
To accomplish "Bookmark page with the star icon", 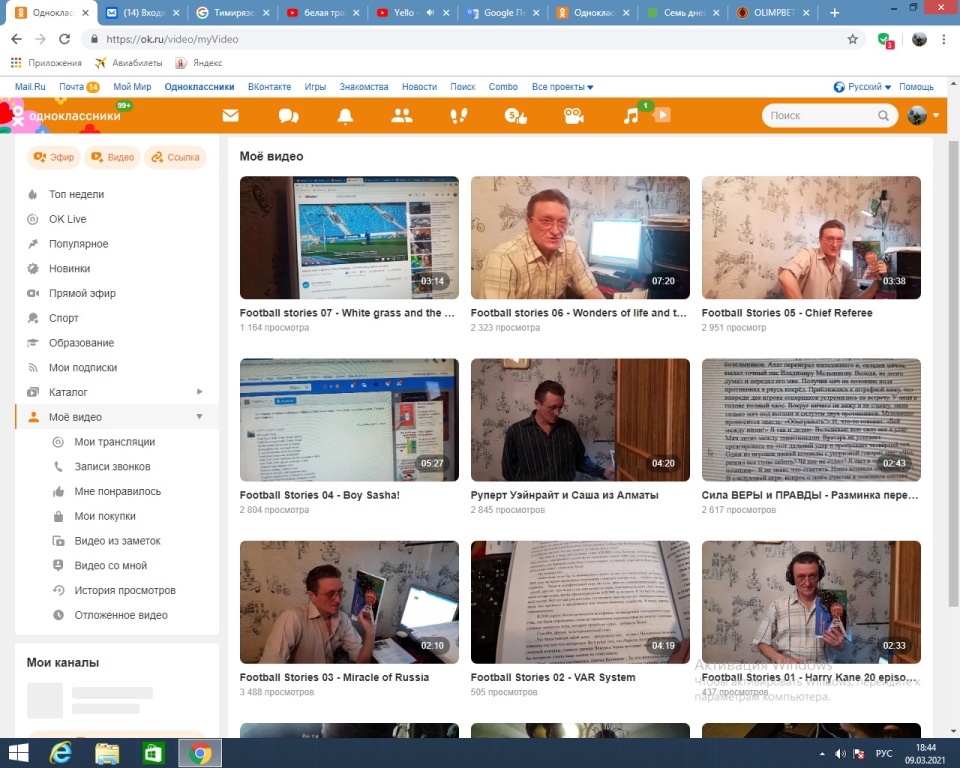I will (852, 39).
